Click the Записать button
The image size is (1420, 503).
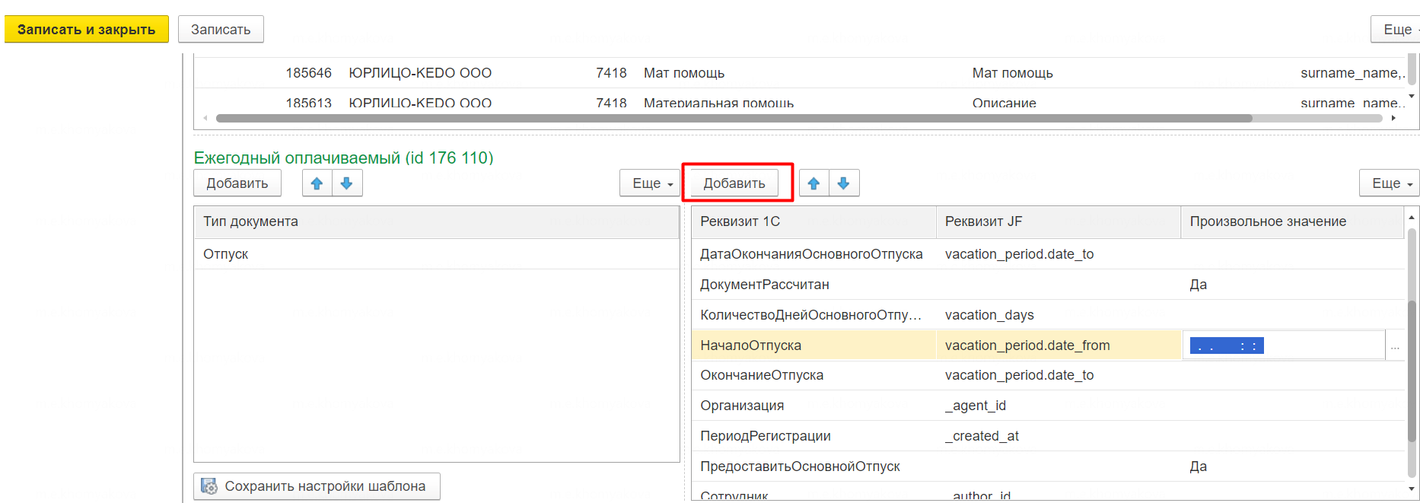click(x=220, y=30)
